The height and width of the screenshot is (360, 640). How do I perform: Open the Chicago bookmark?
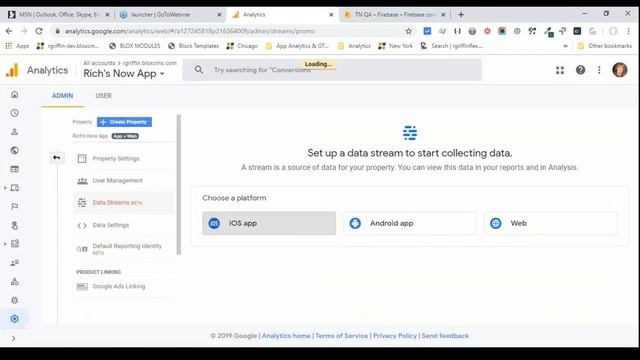(x=242, y=46)
